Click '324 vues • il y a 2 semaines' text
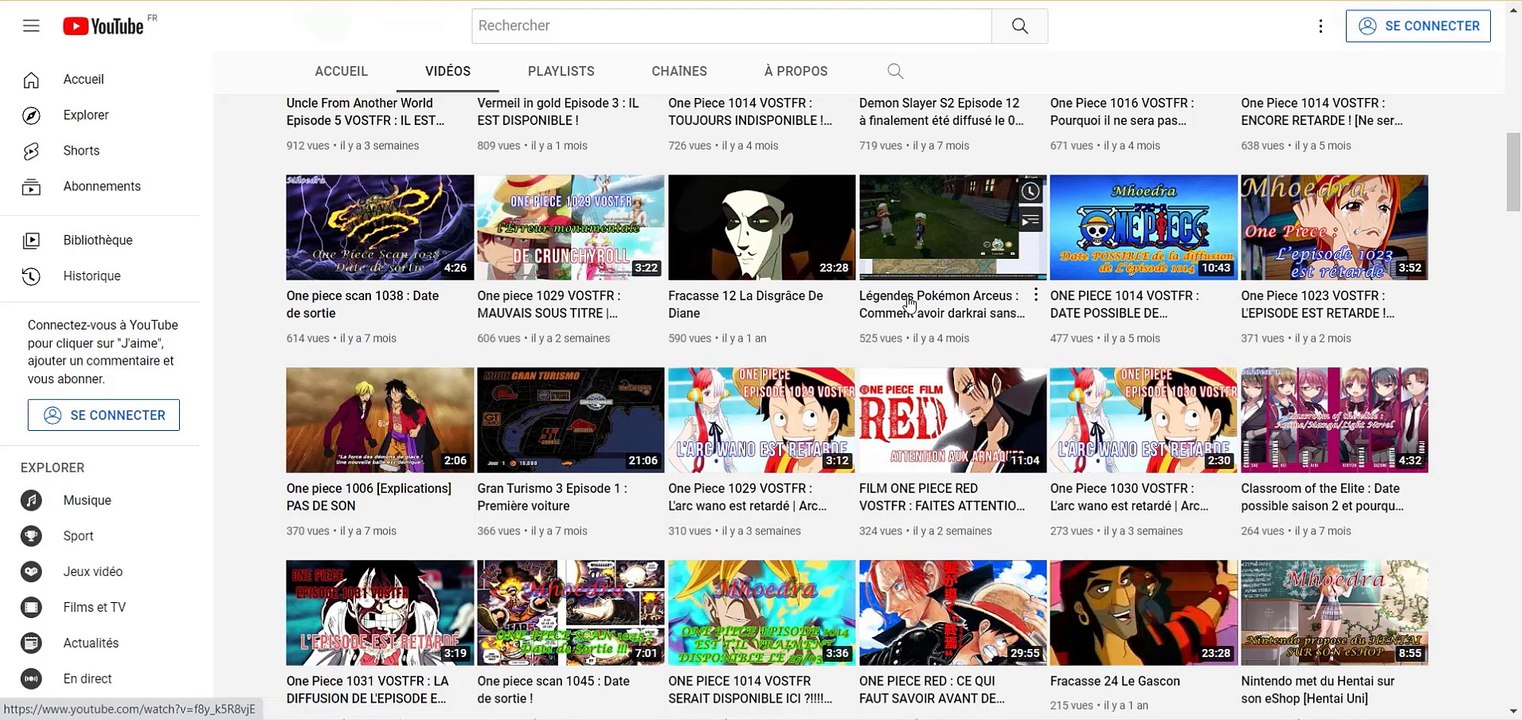This screenshot has width=1522, height=720. pyautogui.click(x=926, y=532)
